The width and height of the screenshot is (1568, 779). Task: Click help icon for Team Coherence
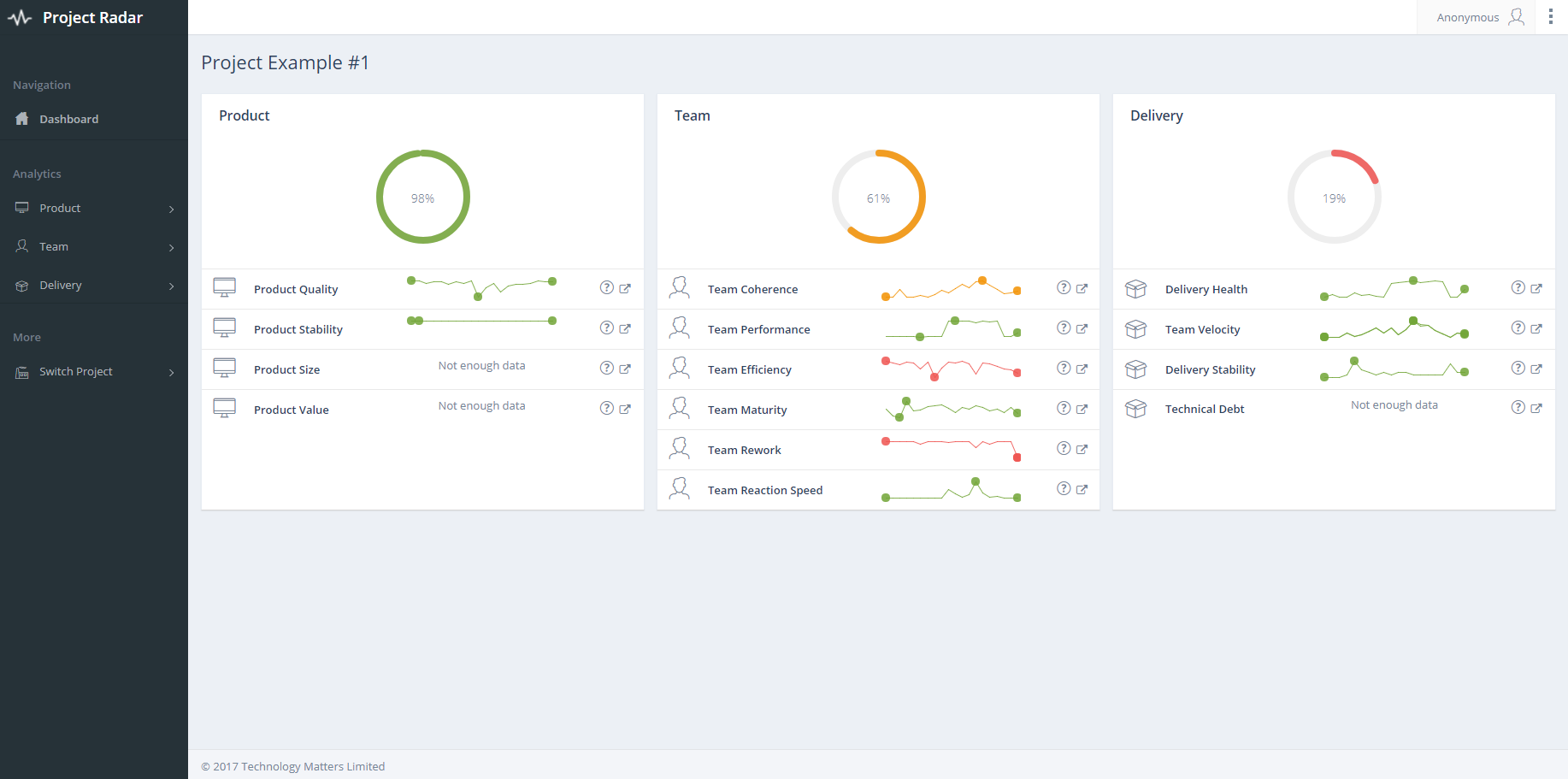tap(1064, 288)
